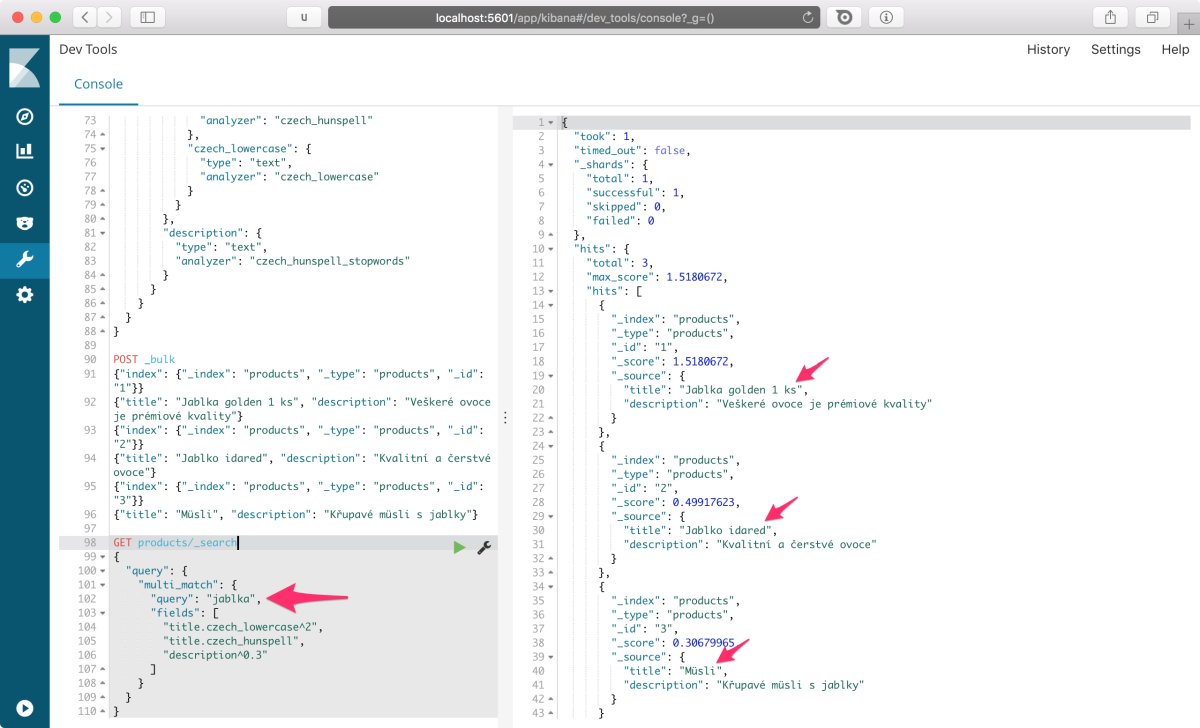Image resolution: width=1200 pixels, height=728 pixels.
Task: Run the request with green play button
Action: pyautogui.click(x=459, y=547)
